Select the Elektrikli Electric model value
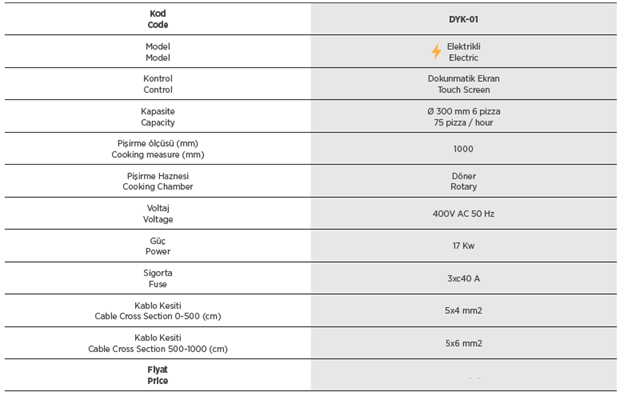Image resolution: width=620 pixels, height=396 pixels. point(463,52)
